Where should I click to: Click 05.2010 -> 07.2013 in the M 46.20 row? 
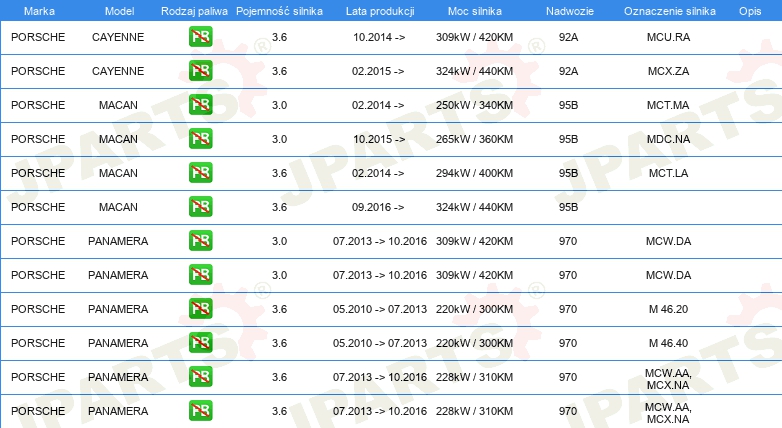pyautogui.click(x=380, y=309)
